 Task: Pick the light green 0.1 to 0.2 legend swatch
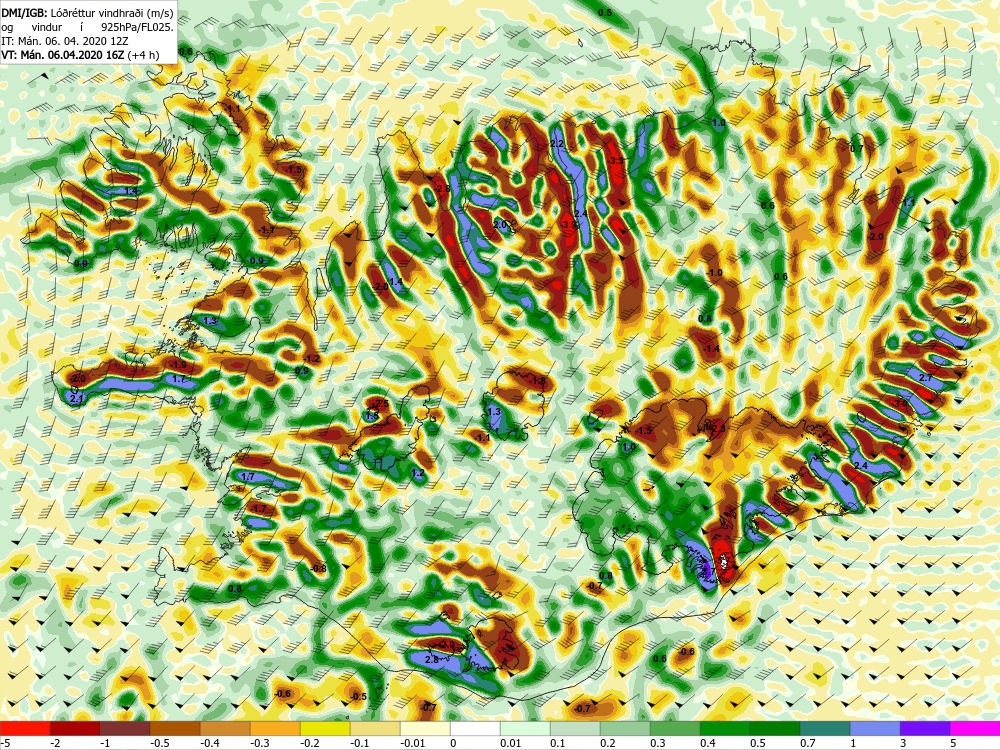(575, 728)
